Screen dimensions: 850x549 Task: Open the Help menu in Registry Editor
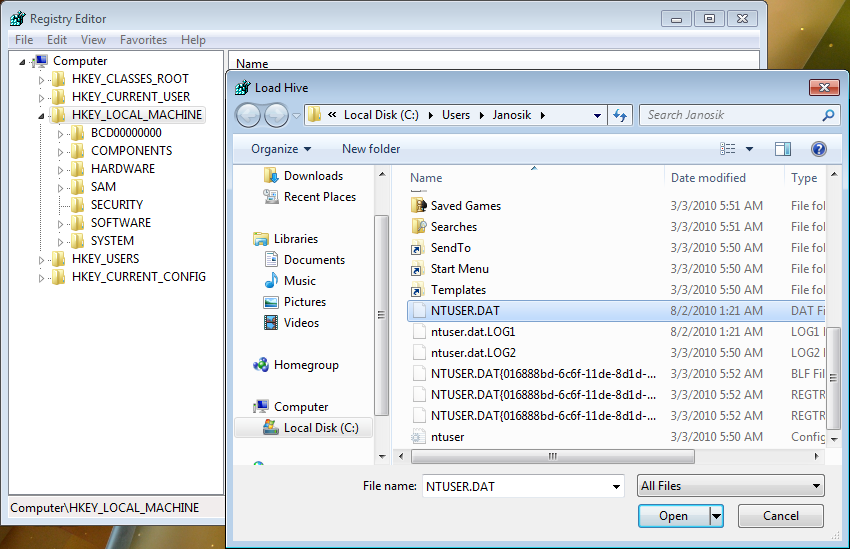pos(193,40)
